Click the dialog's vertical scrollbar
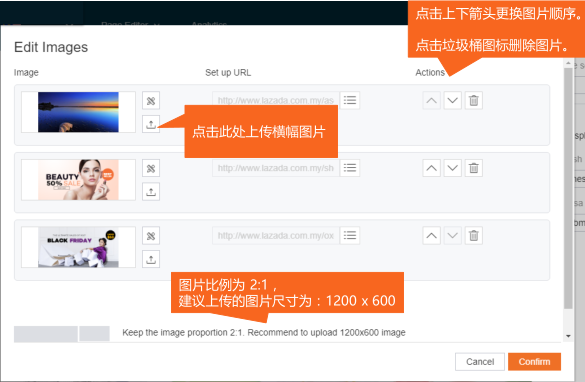 tap(568, 188)
